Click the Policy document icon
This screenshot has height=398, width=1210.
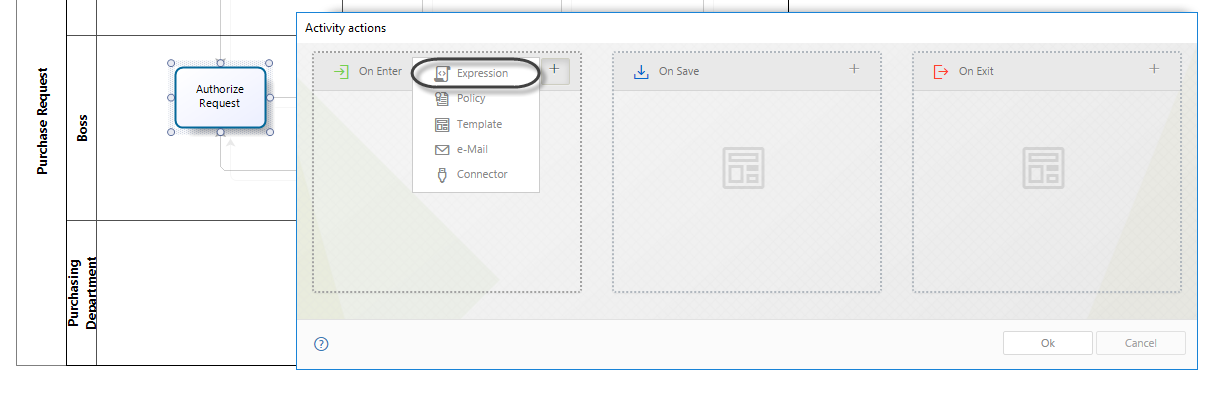pos(442,98)
